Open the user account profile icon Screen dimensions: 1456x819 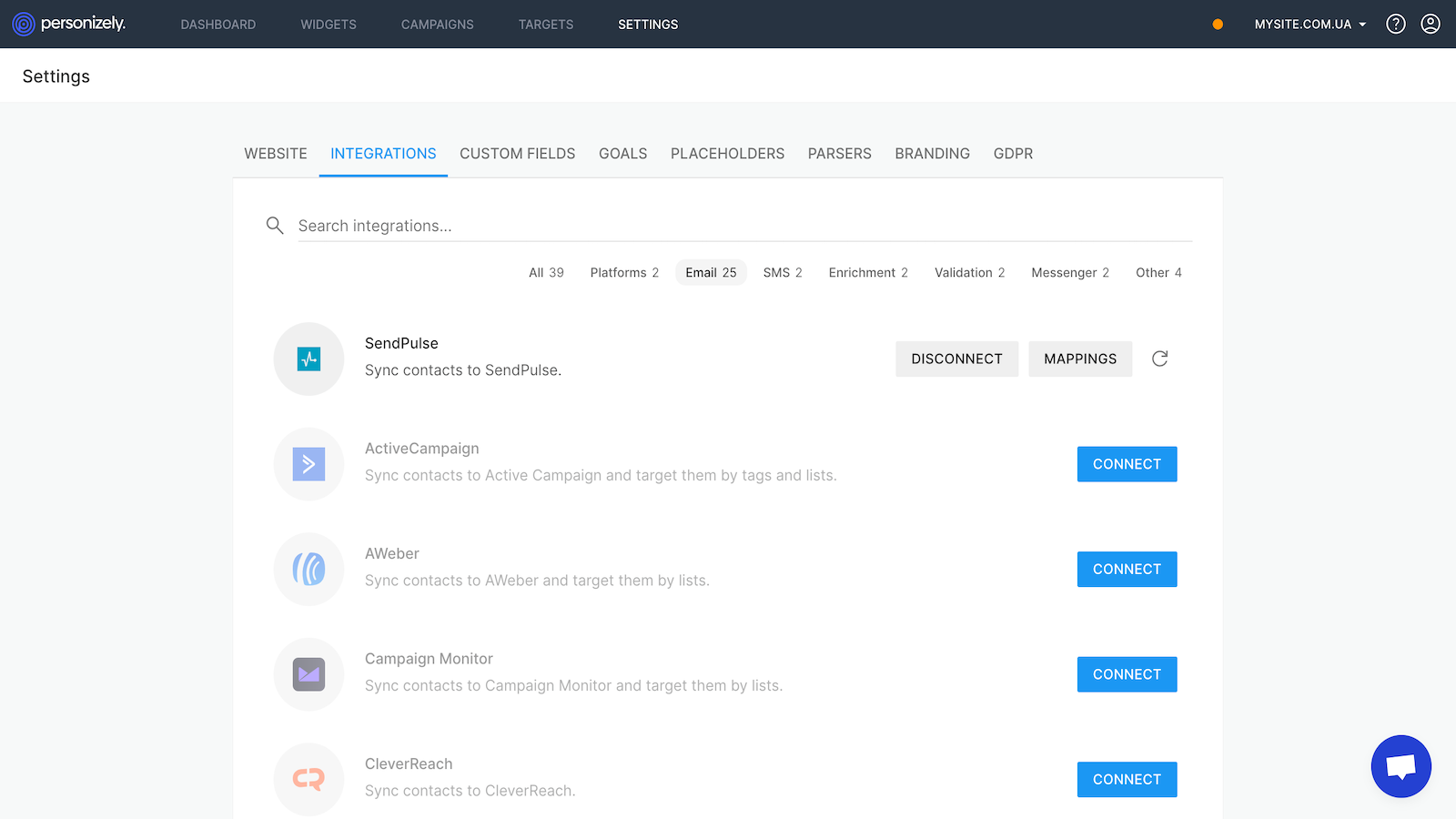(x=1430, y=24)
